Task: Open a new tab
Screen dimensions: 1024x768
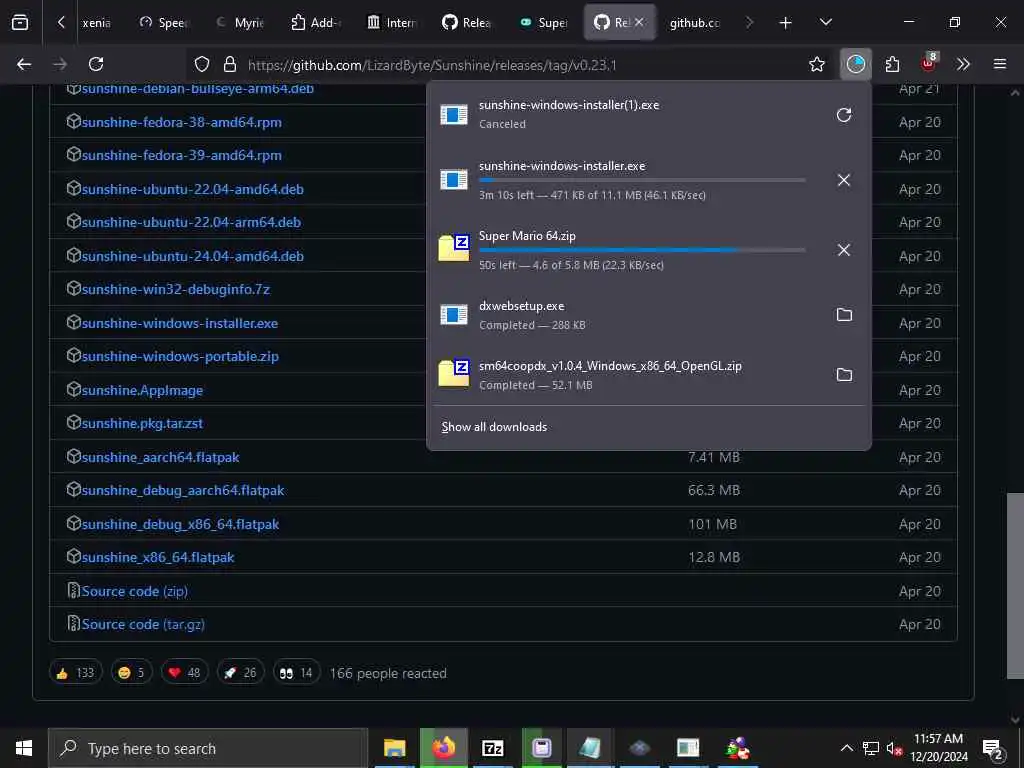Action: 786,23
